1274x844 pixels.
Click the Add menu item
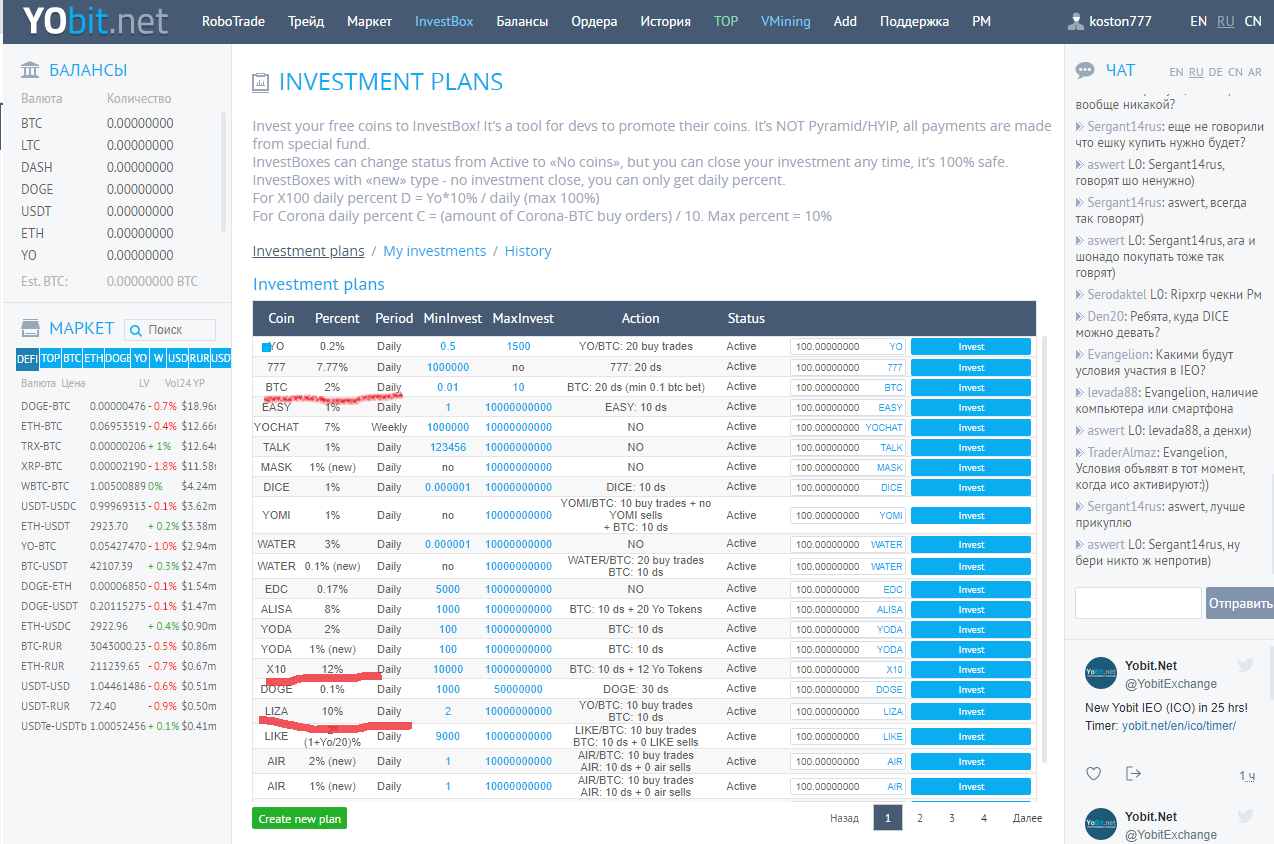845,21
